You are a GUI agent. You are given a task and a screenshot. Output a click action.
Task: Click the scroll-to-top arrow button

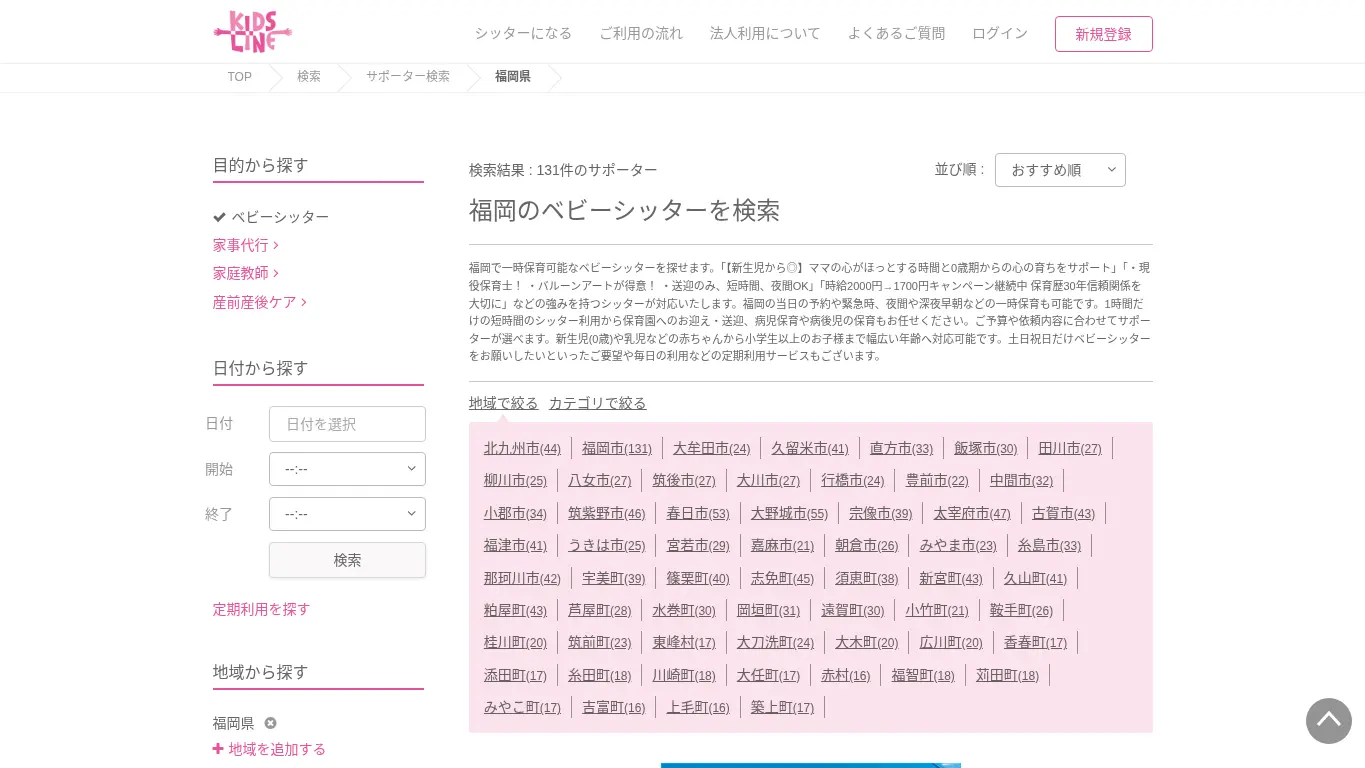(1328, 721)
